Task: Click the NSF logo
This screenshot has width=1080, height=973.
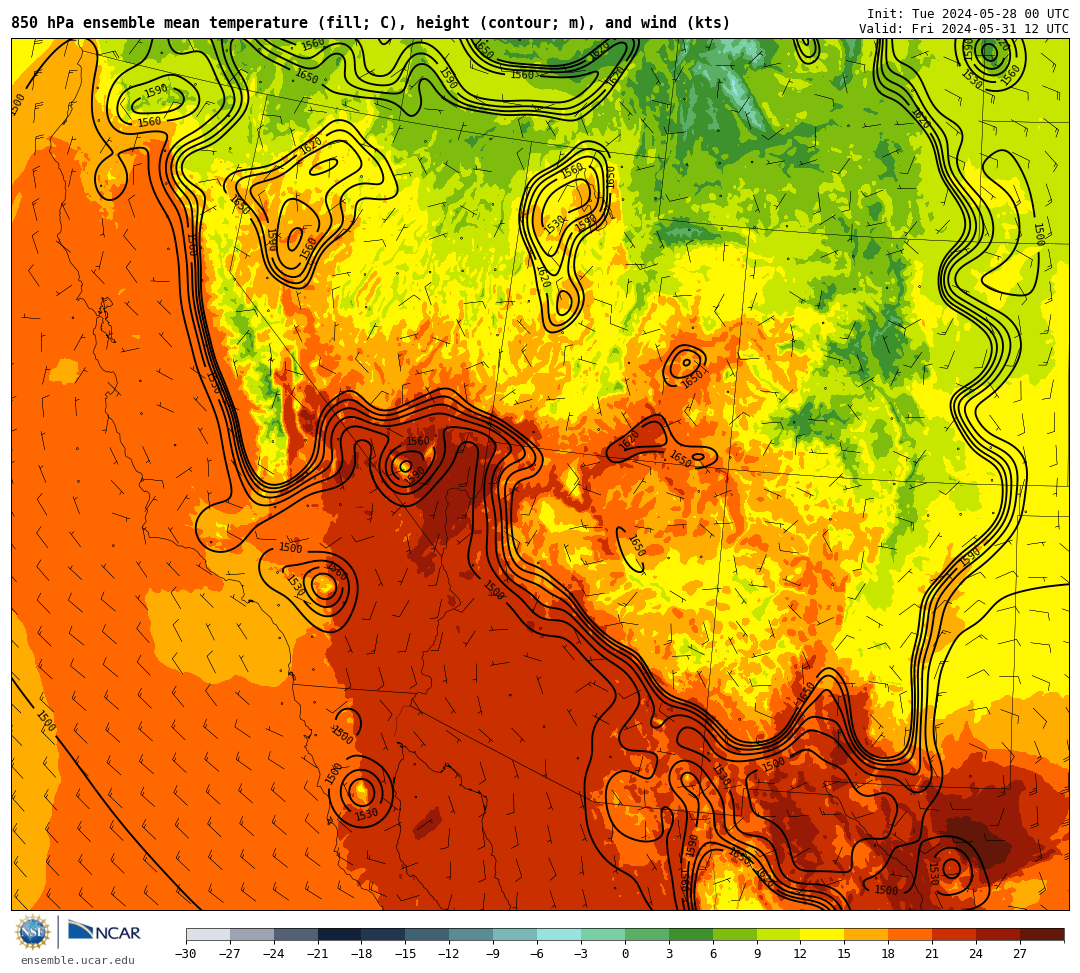Action: coord(32,933)
